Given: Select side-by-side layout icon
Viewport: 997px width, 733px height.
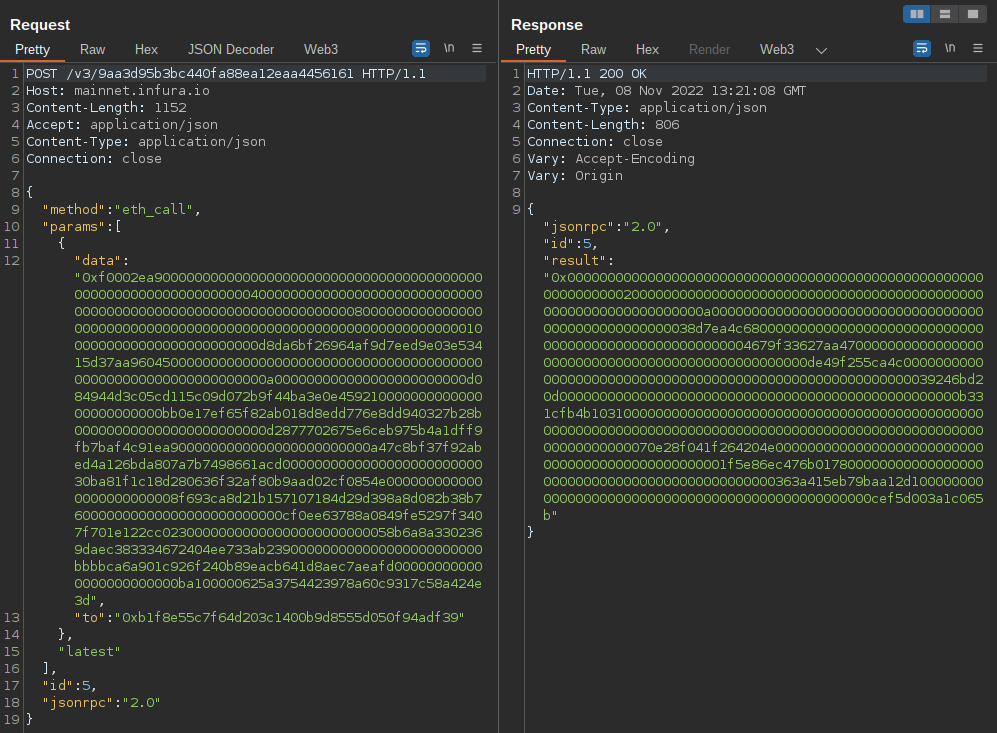Looking at the screenshot, I should (x=917, y=14).
